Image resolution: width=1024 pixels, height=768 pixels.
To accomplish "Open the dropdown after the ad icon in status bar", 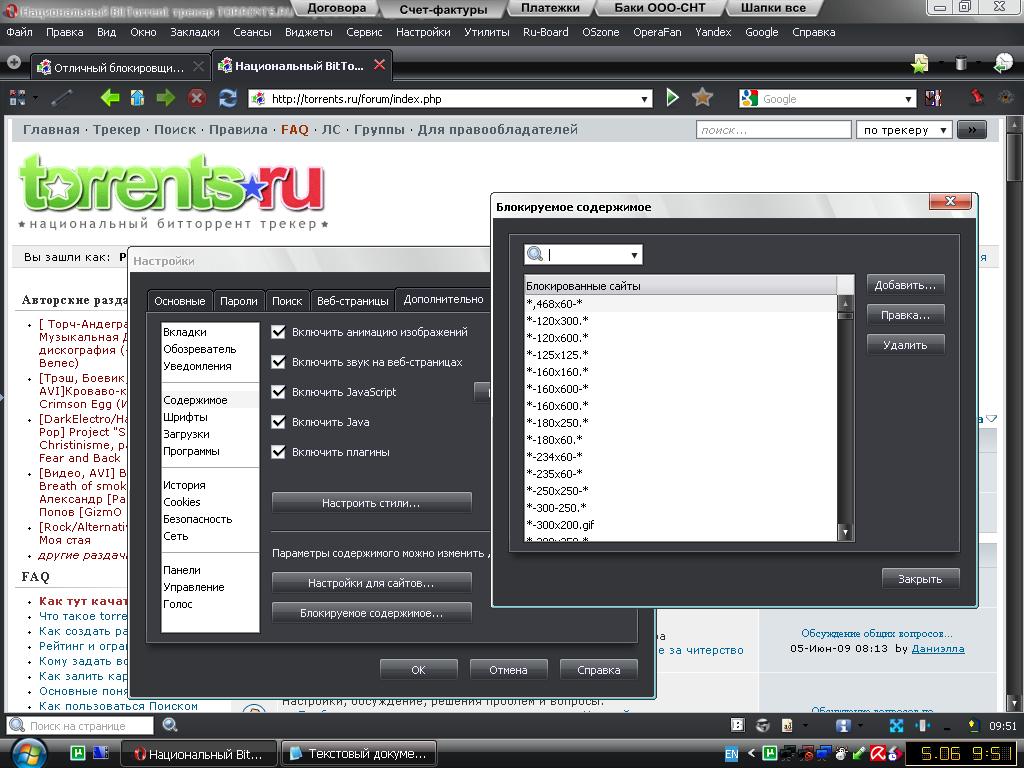I will pyautogui.click(x=805, y=726).
